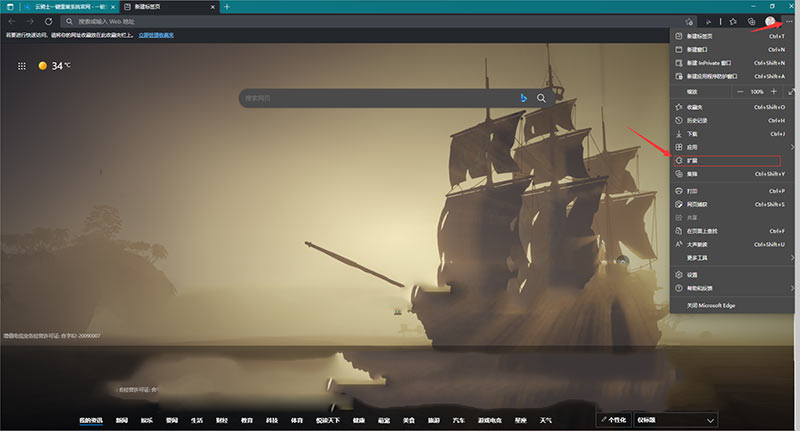Click the profile avatar icon
The height and width of the screenshot is (431, 800).
pyautogui.click(x=770, y=21)
